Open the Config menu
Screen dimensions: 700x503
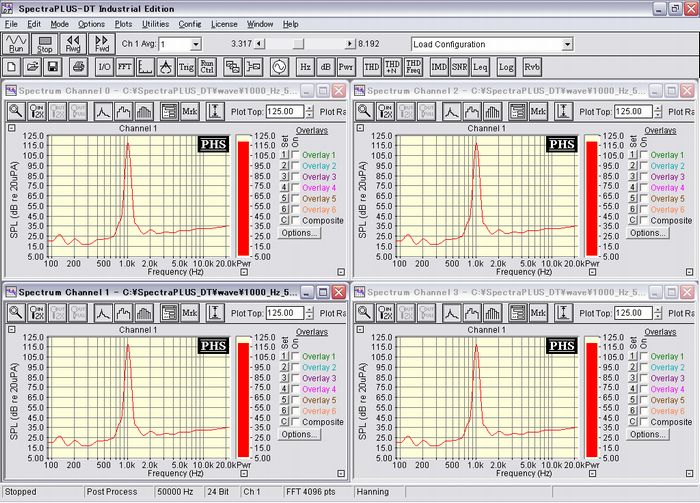coord(189,23)
